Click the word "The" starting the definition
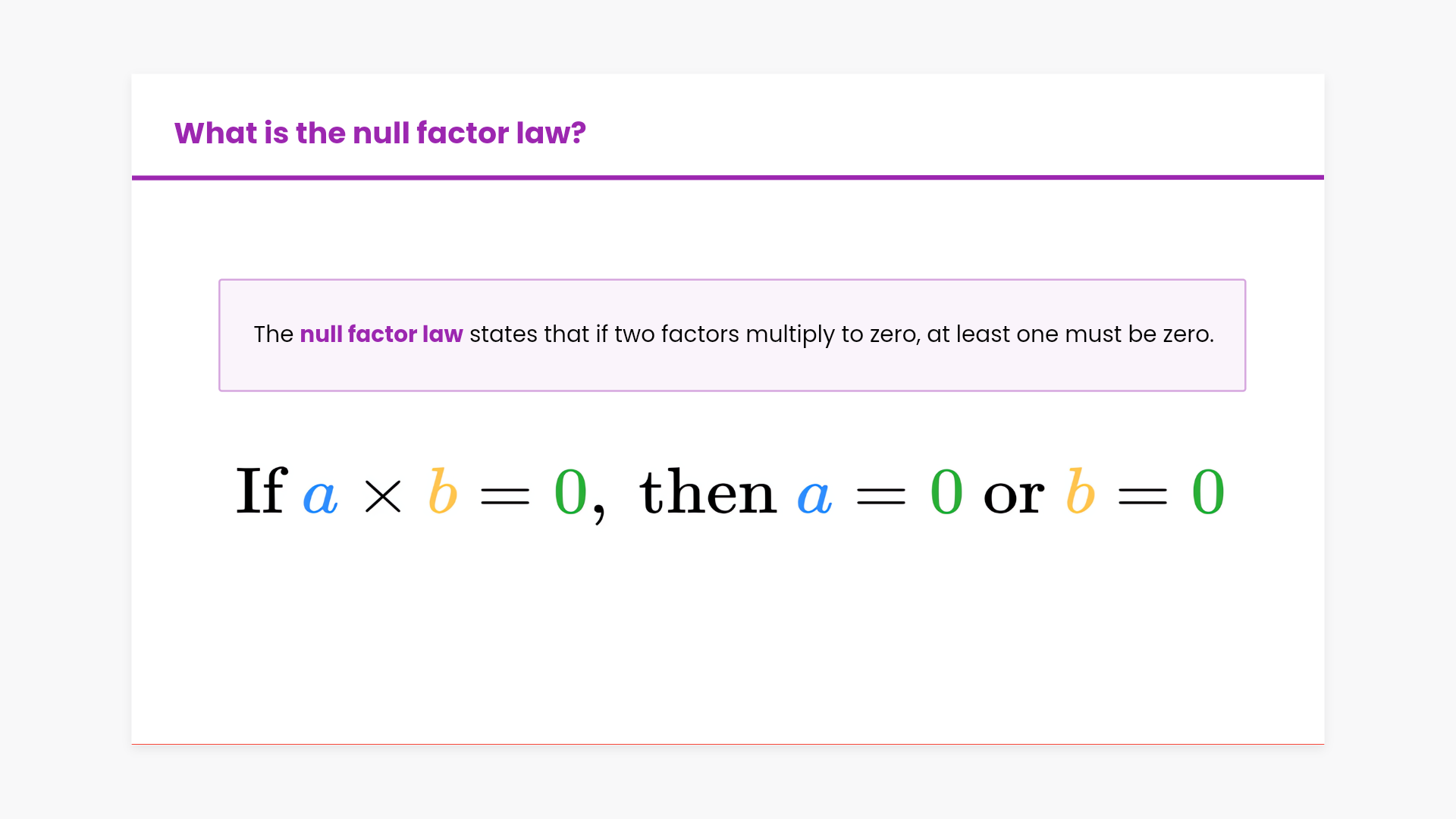This screenshot has width=1456, height=819. point(273,334)
